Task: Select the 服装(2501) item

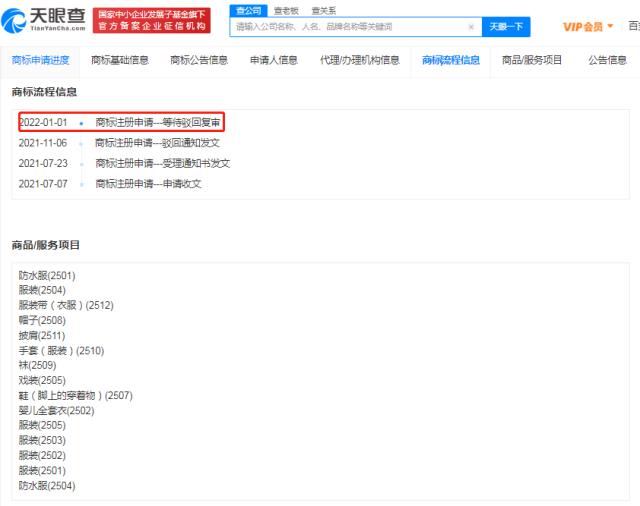Action: coord(42,470)
